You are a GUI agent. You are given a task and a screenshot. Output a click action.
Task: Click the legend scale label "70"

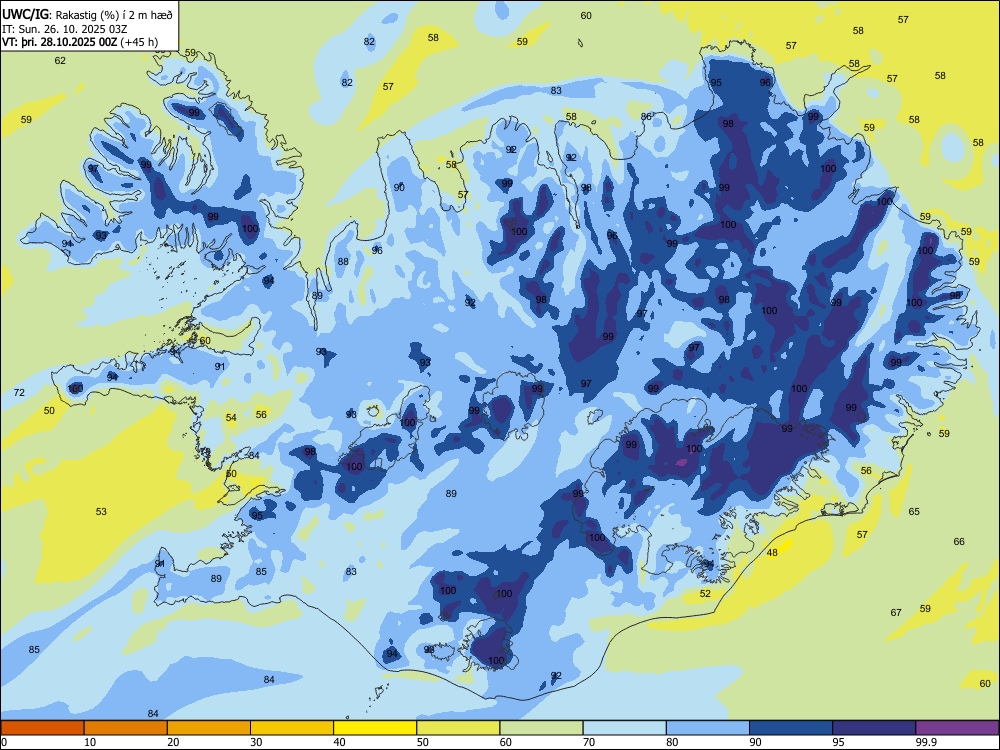click(589, 742)
